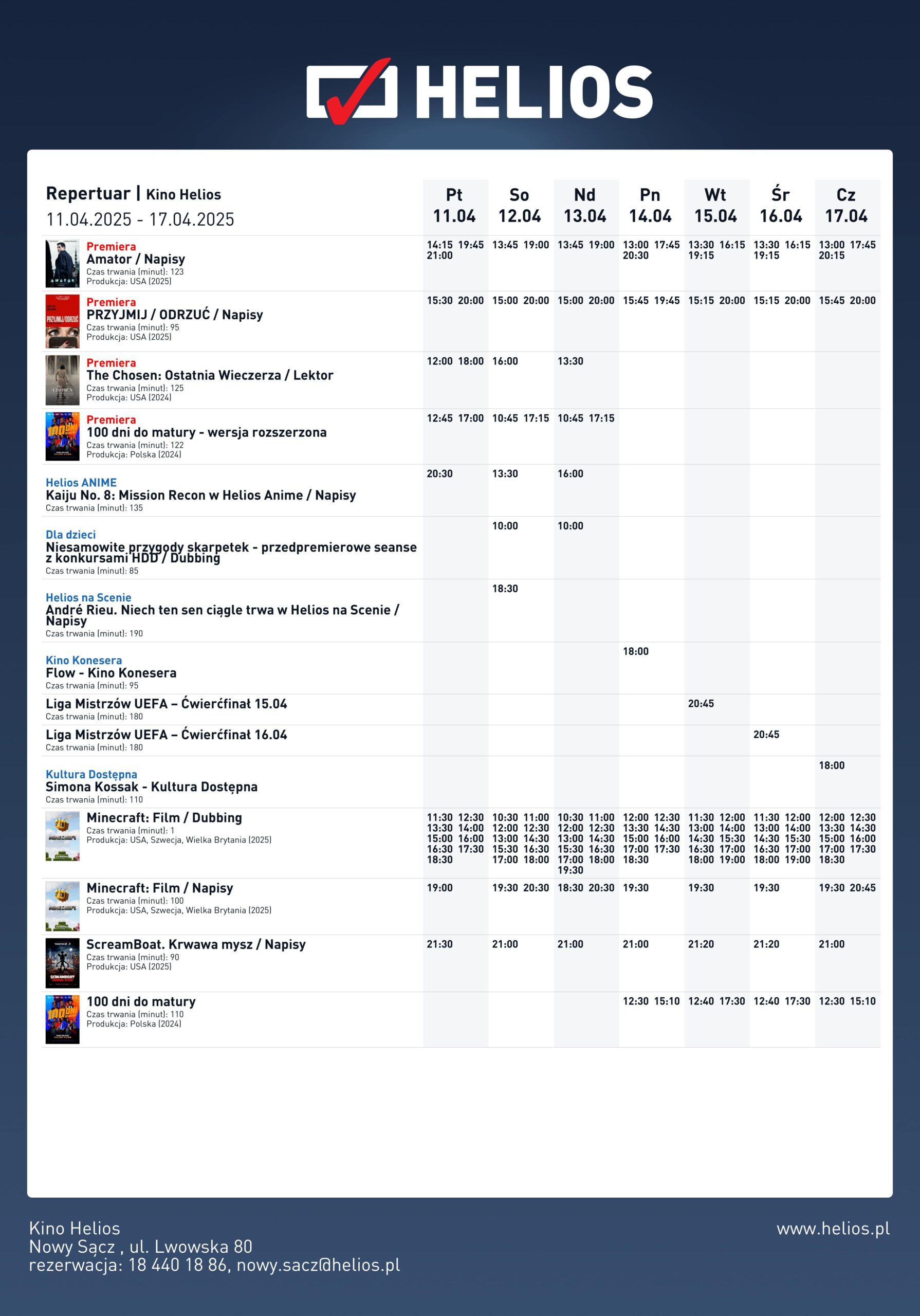
Task: Open the ScreamBoat. Krwawa mysz poster
Action: (x=63, y=963)
